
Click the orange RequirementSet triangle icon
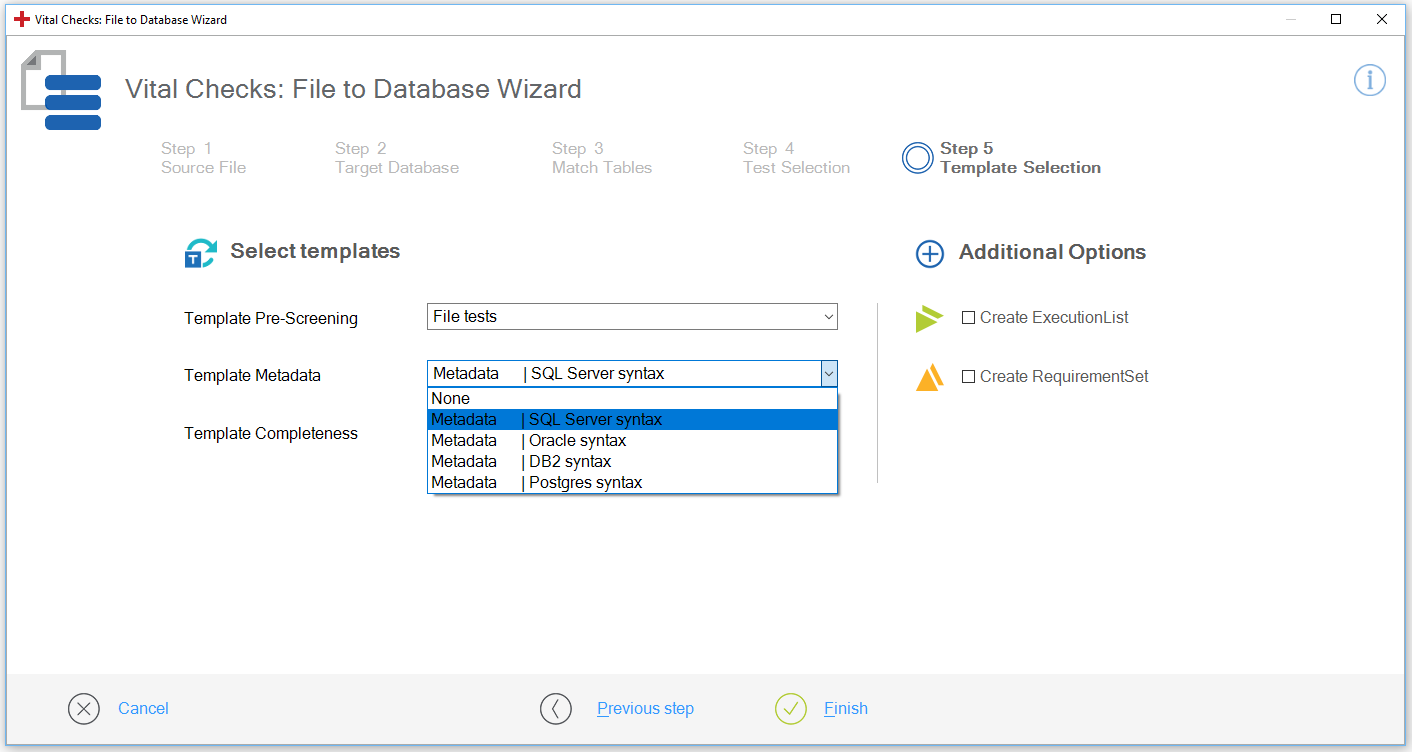(929, 378)
